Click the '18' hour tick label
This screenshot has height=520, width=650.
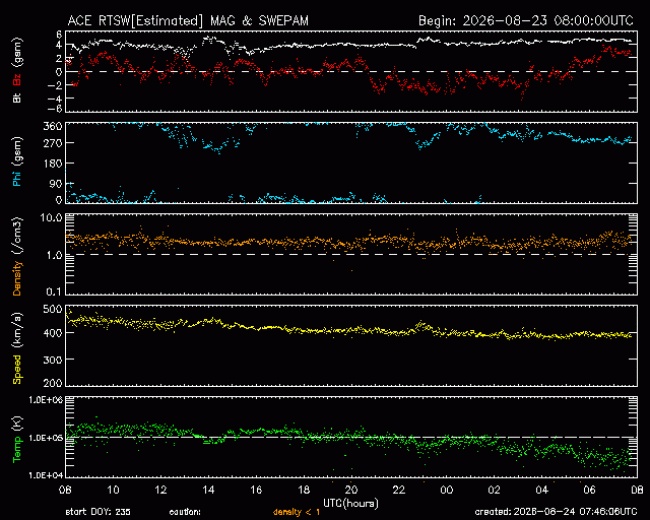(303, 490)
